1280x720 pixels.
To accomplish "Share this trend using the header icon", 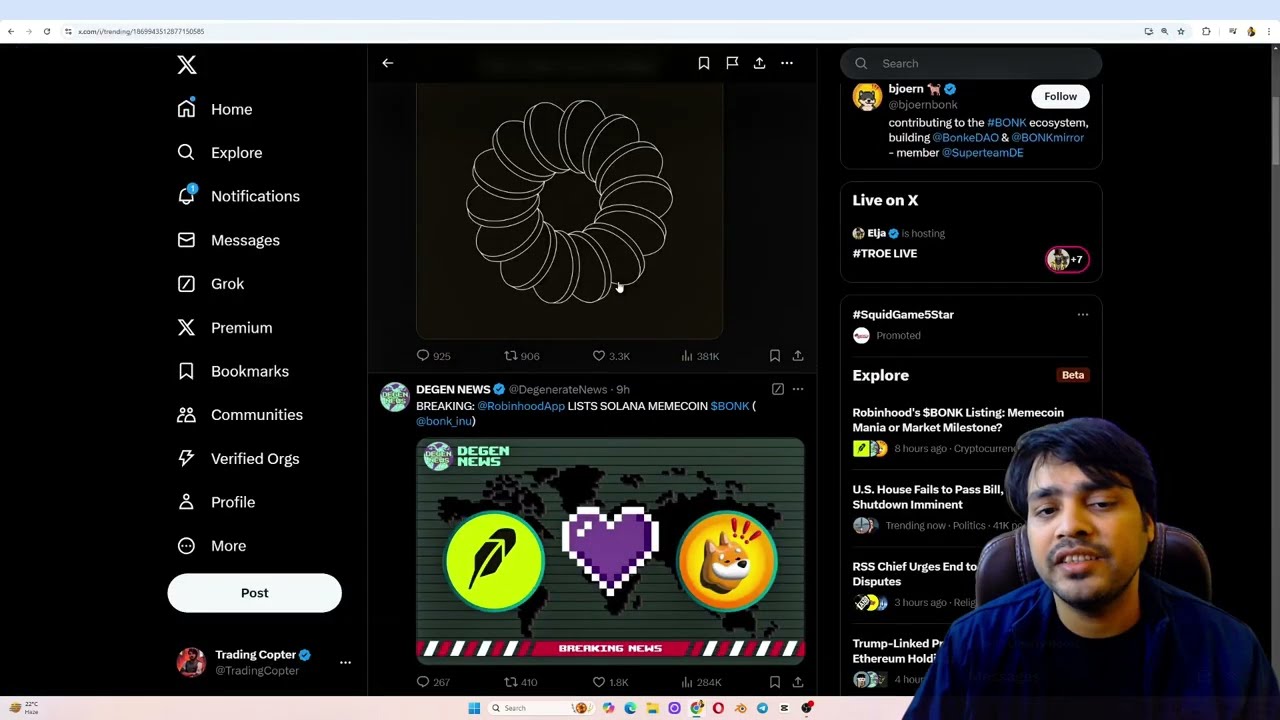I will (759, 63).
